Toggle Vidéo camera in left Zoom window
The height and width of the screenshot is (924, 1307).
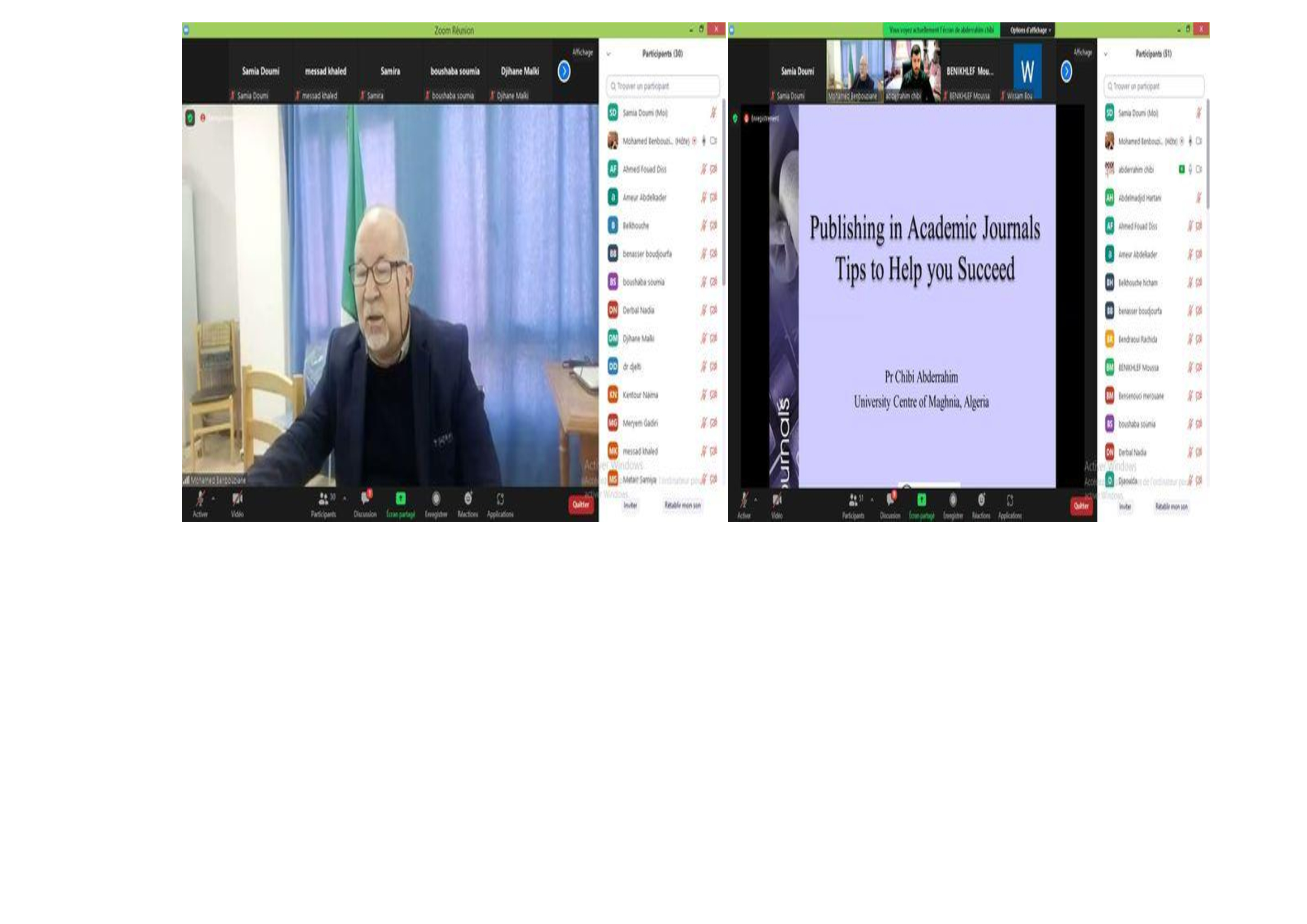[x=237, y=499]
